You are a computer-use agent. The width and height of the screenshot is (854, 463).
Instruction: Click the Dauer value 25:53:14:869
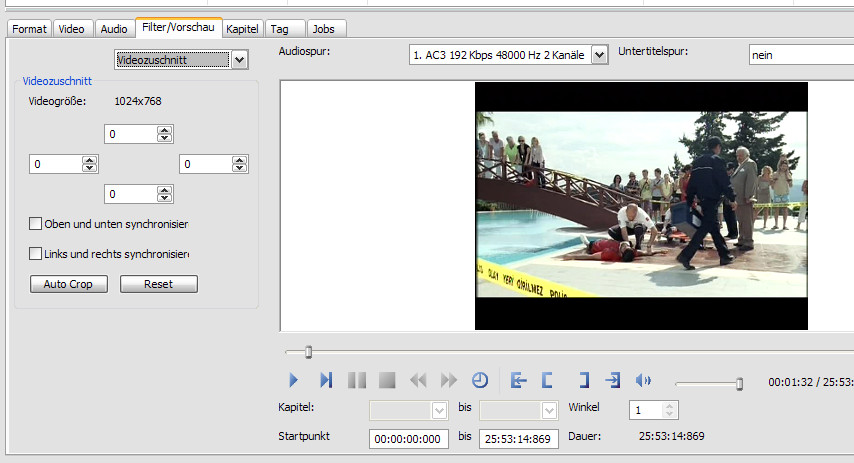[672, 436]
